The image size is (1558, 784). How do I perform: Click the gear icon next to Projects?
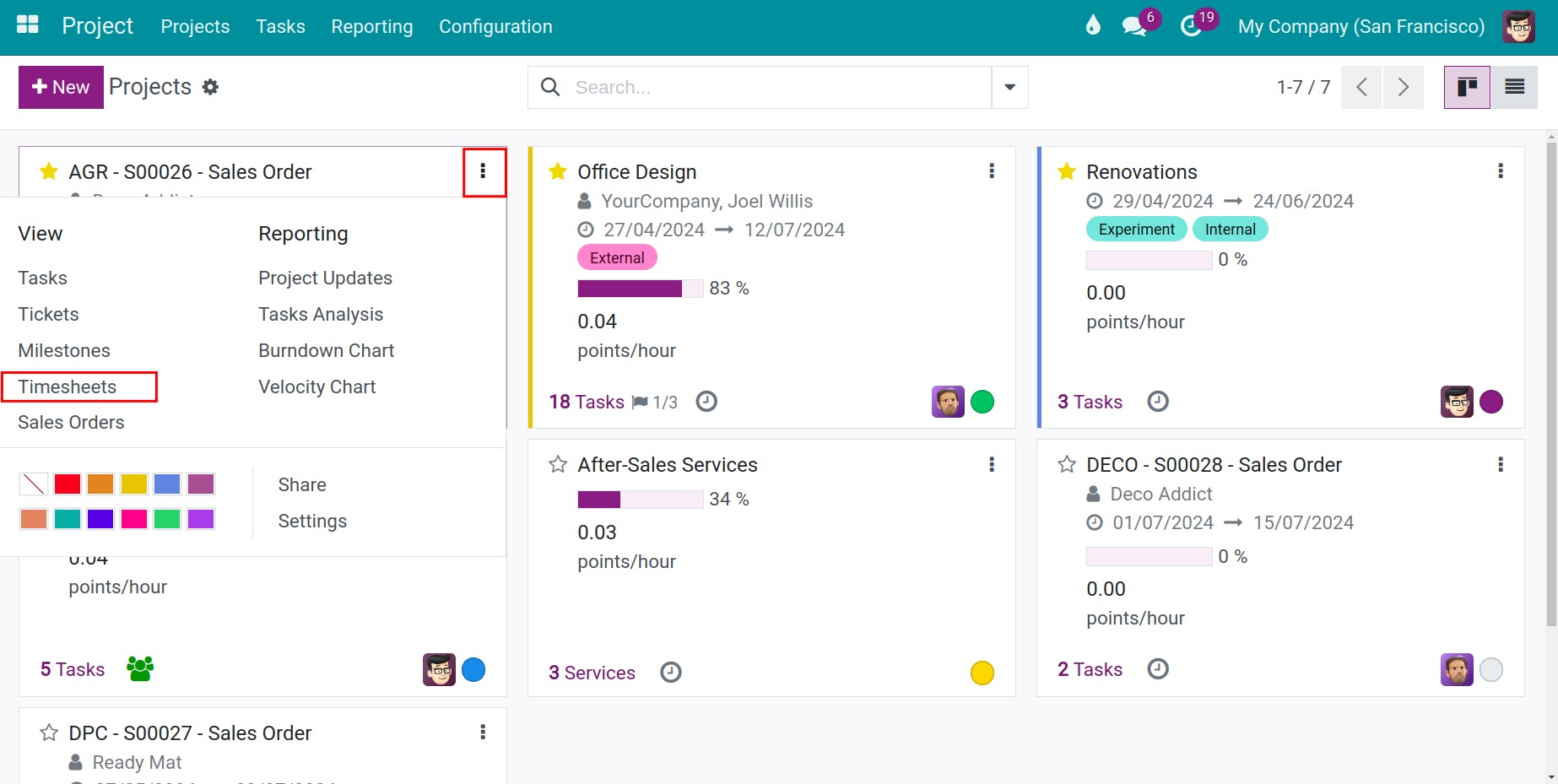click(210, 87)
